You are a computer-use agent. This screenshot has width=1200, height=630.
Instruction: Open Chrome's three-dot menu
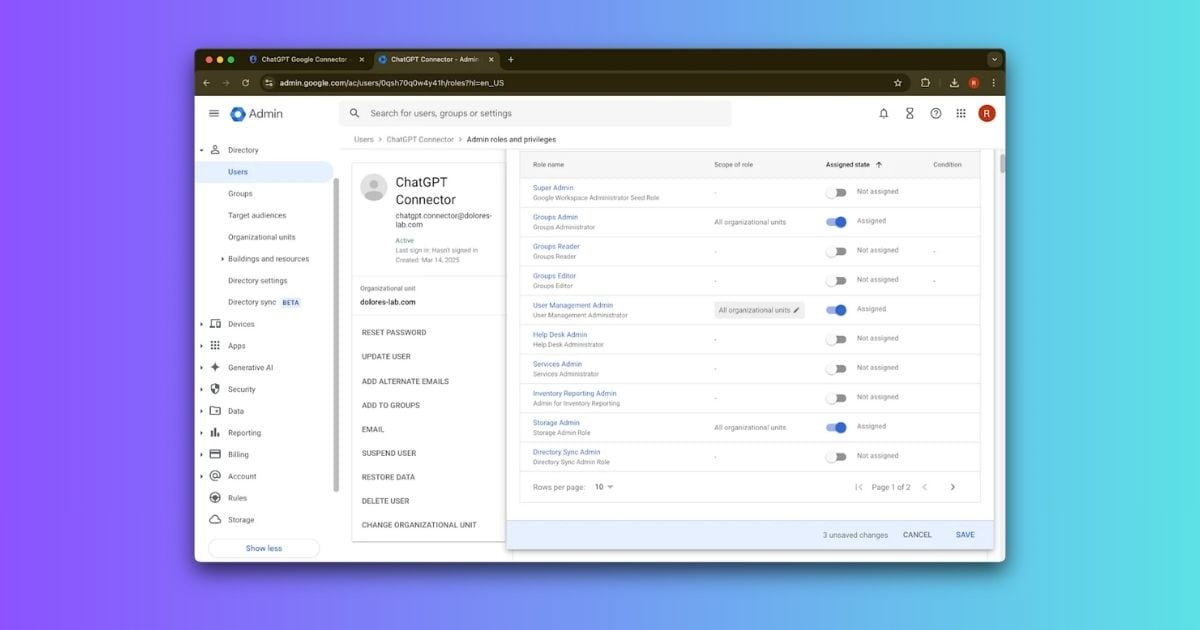click(x=993, y=83)
